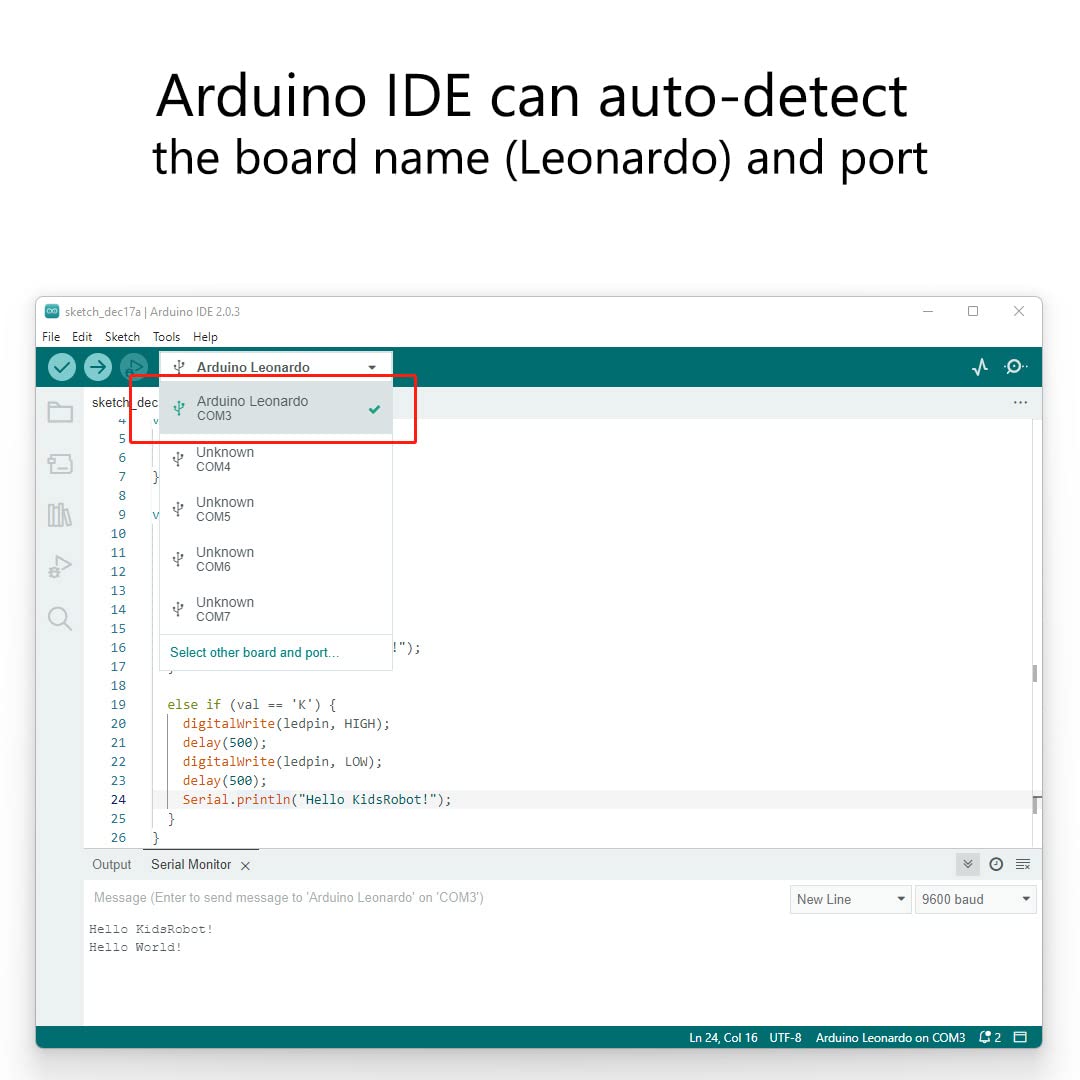The image size is (1080, 1080).
Task: Open the 9600 baud rate dropdown
Action: coord(975,899)
